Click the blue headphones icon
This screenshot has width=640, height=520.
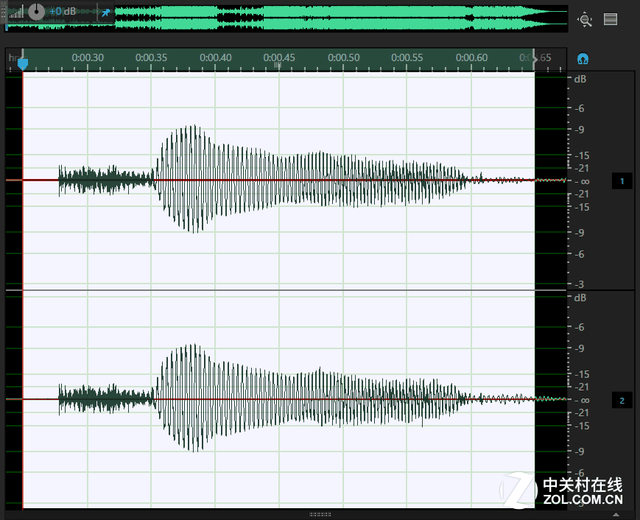[583, 60]
